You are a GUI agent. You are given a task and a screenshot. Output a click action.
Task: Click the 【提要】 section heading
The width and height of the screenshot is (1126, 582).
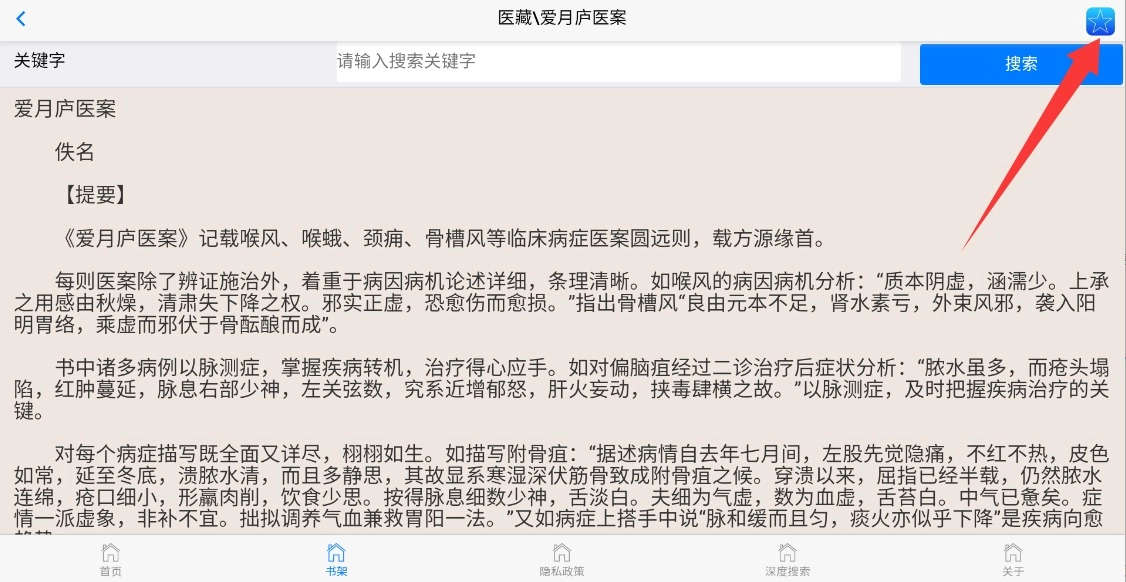tap(95, 195)
